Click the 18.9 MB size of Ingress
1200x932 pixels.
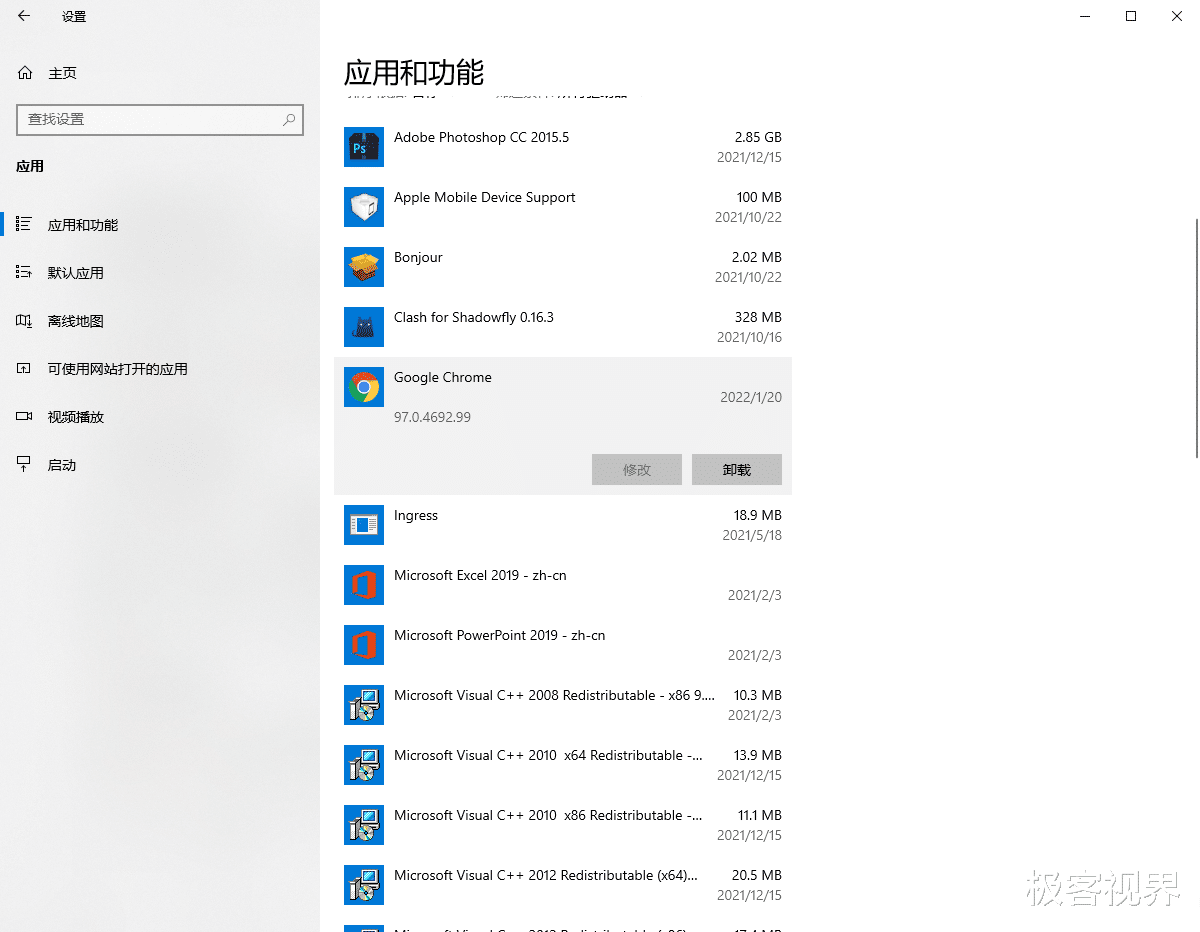pyautogui.click(x=758, y=515)
